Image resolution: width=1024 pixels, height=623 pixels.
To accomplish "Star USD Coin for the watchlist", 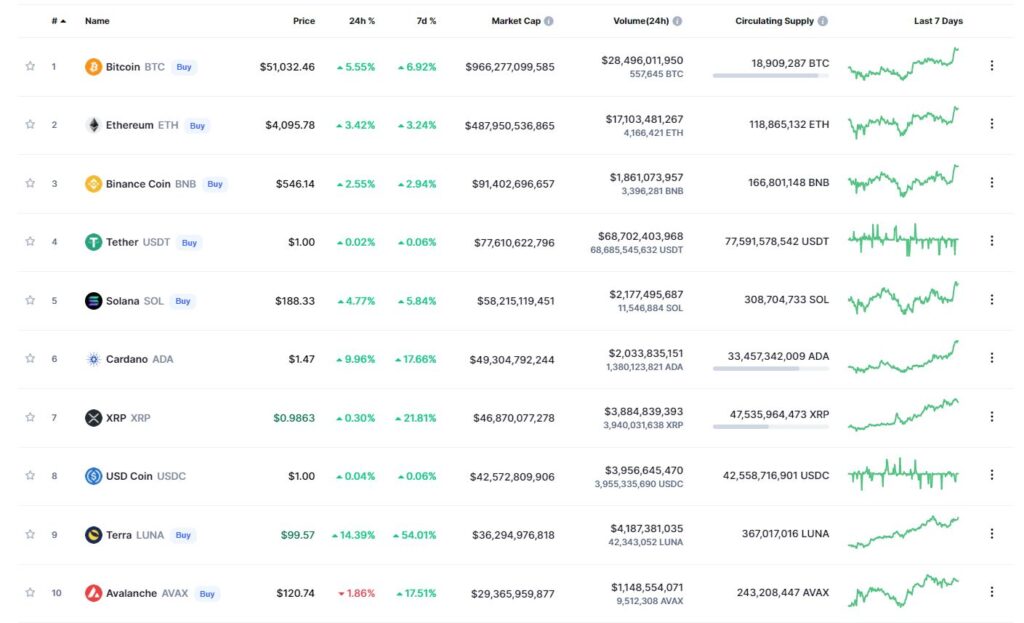I will 30,475.
